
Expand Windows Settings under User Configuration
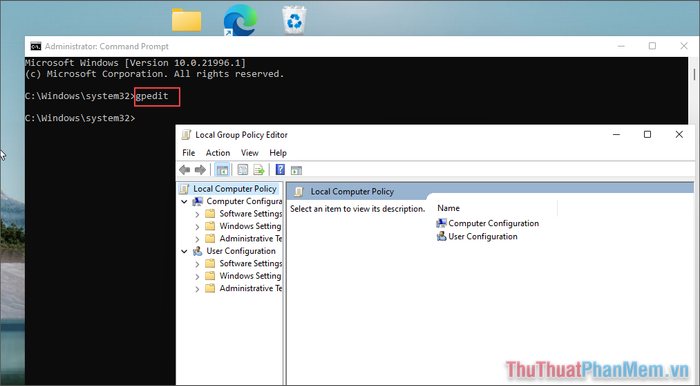click(197, 277)
